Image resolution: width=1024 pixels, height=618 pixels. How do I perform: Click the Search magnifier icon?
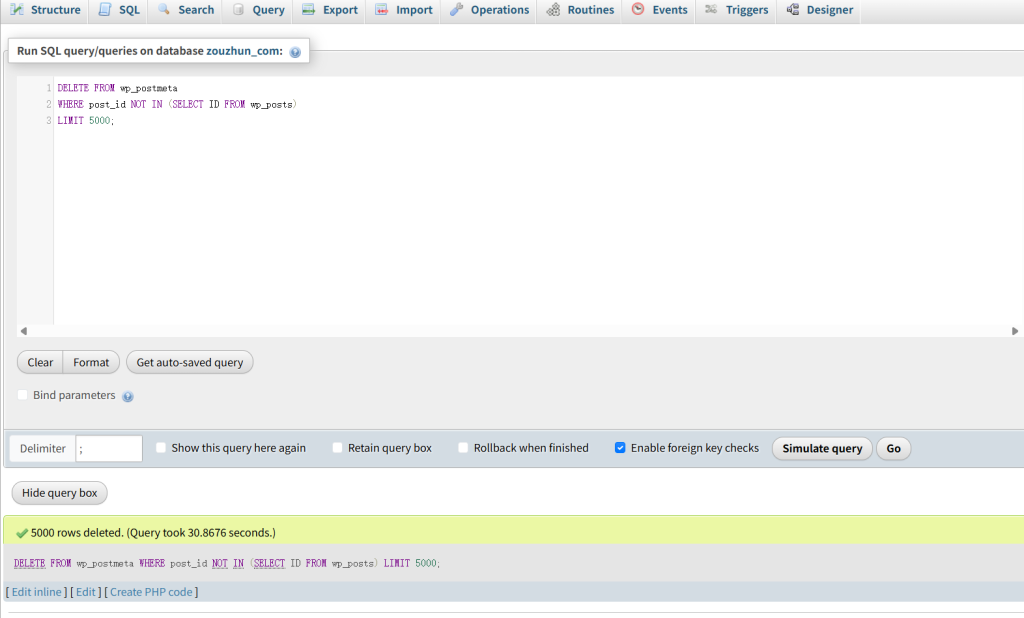tap(164, 10)
